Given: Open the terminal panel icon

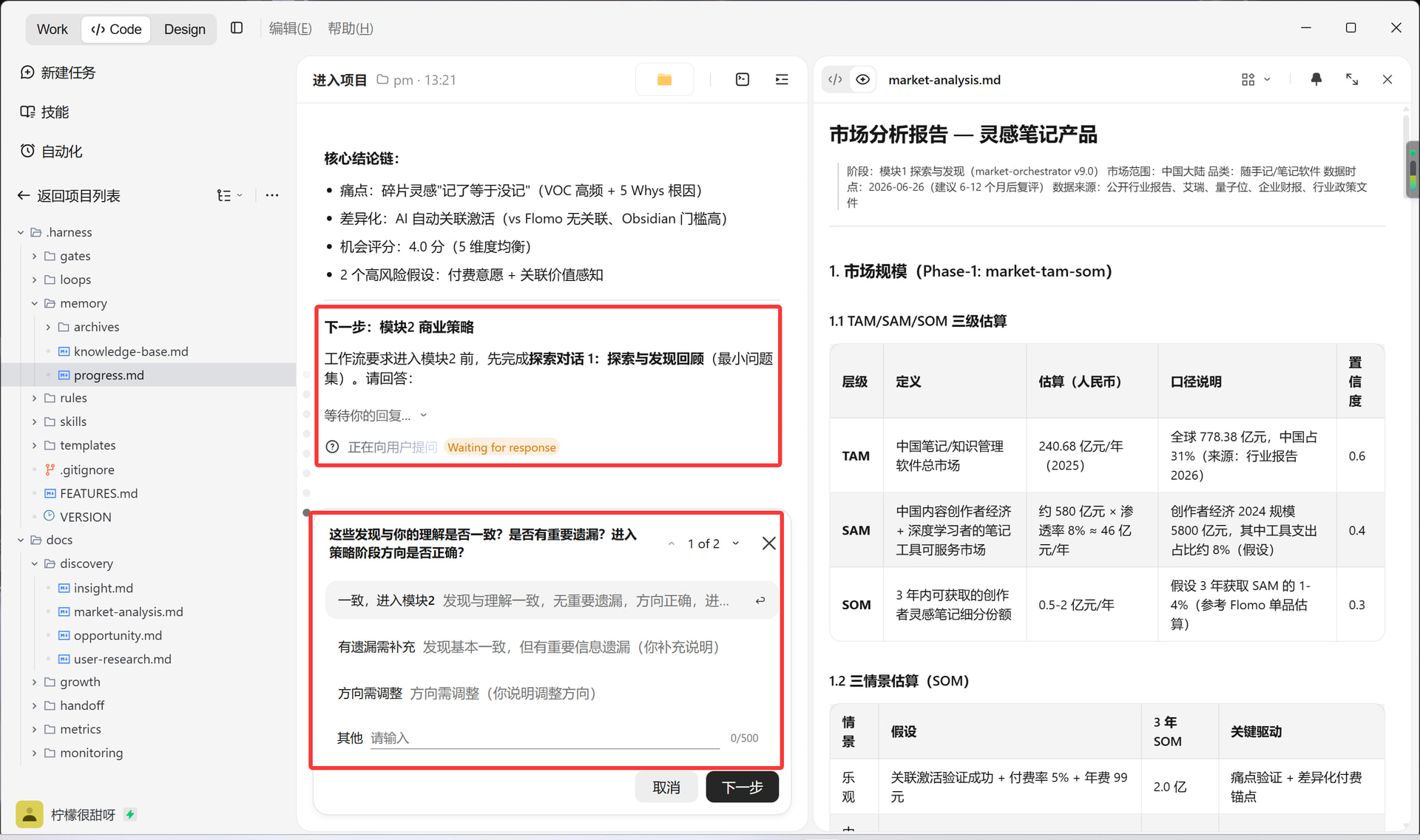Looking at the screenshot, I should 743,80.
